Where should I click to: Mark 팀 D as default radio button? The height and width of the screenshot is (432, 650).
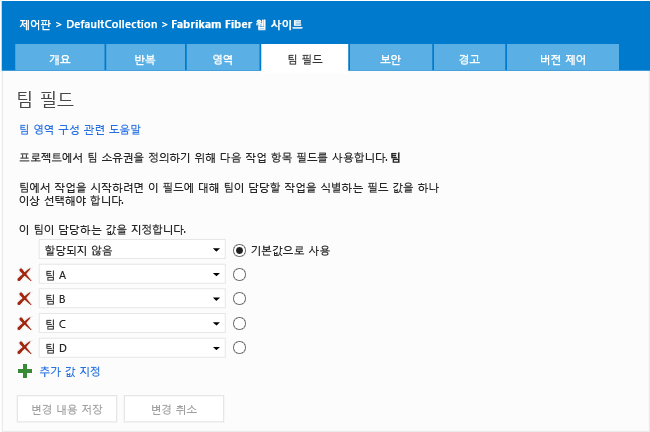pyautogui.click(x=239, y=347)
